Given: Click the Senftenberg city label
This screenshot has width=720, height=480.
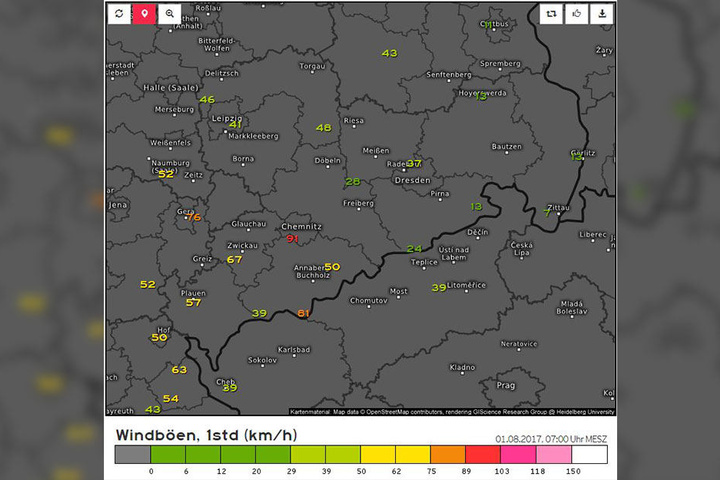Looking at the screenshot, I should (449, 74).
